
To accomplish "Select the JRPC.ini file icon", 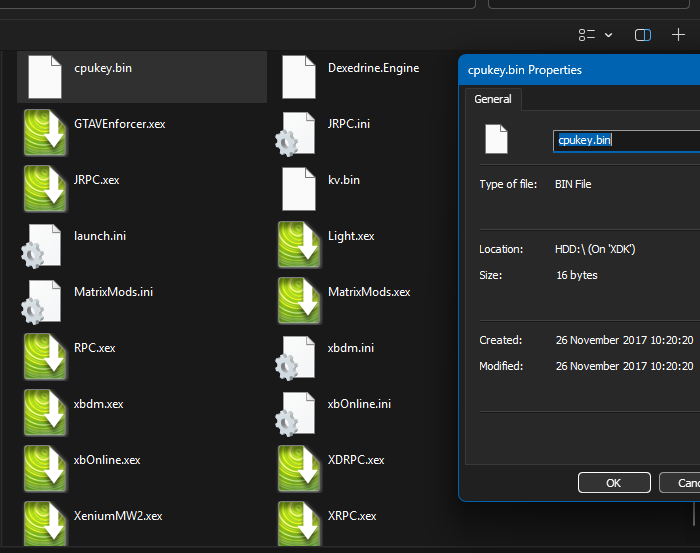I will 295,133.
